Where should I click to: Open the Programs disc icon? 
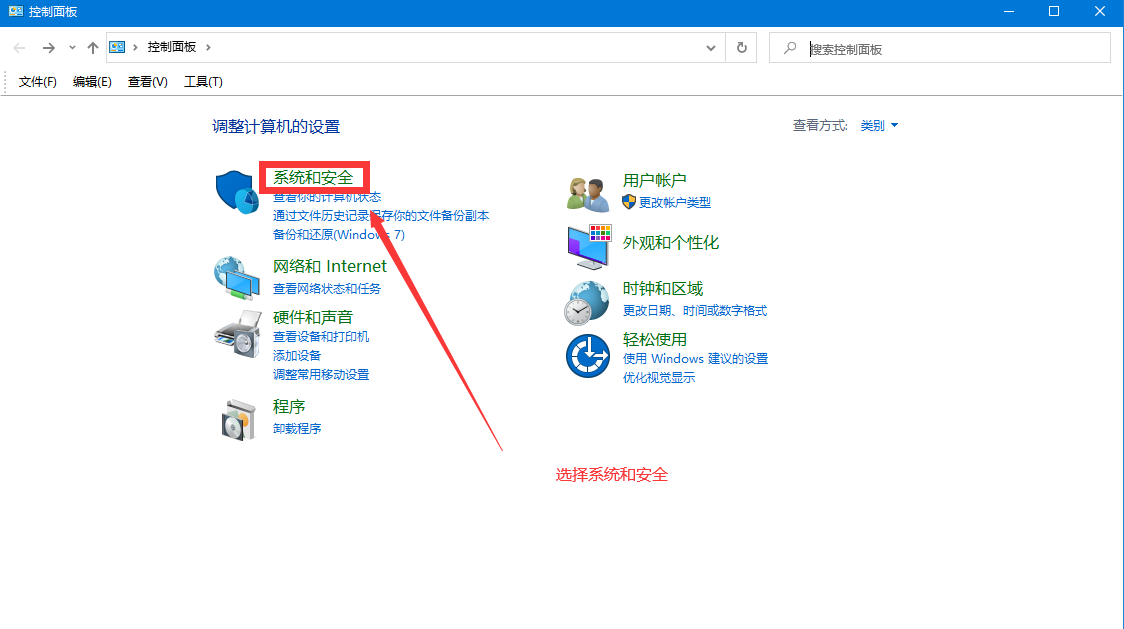pyautogui.click(x=238, y=420)
